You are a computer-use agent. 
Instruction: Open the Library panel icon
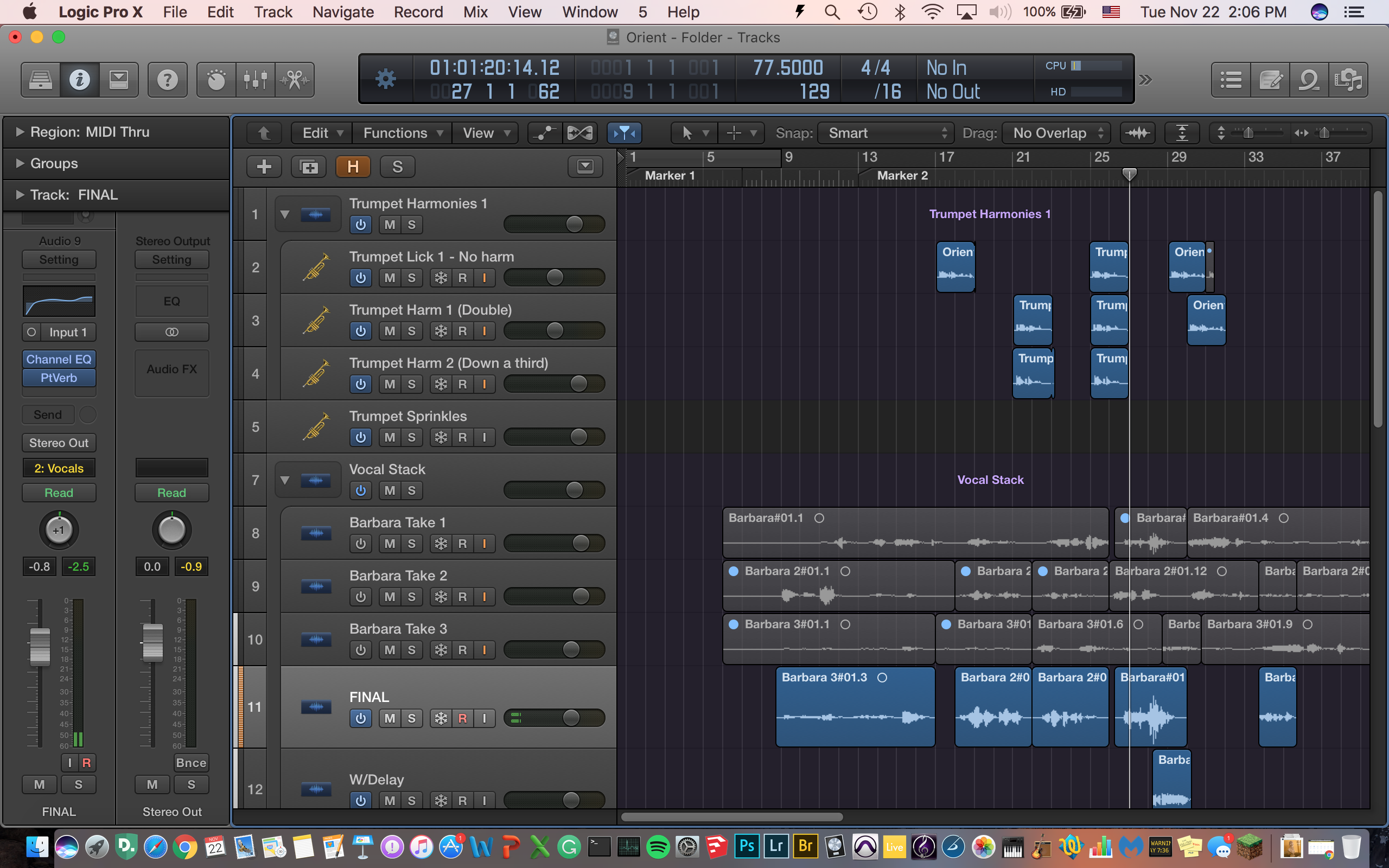coord(40,80)
